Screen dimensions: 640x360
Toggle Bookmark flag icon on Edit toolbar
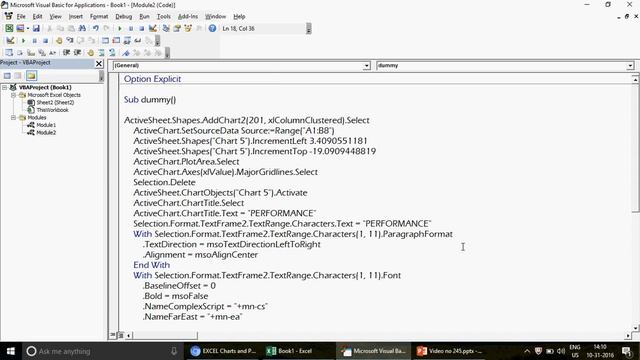point(126,53)
